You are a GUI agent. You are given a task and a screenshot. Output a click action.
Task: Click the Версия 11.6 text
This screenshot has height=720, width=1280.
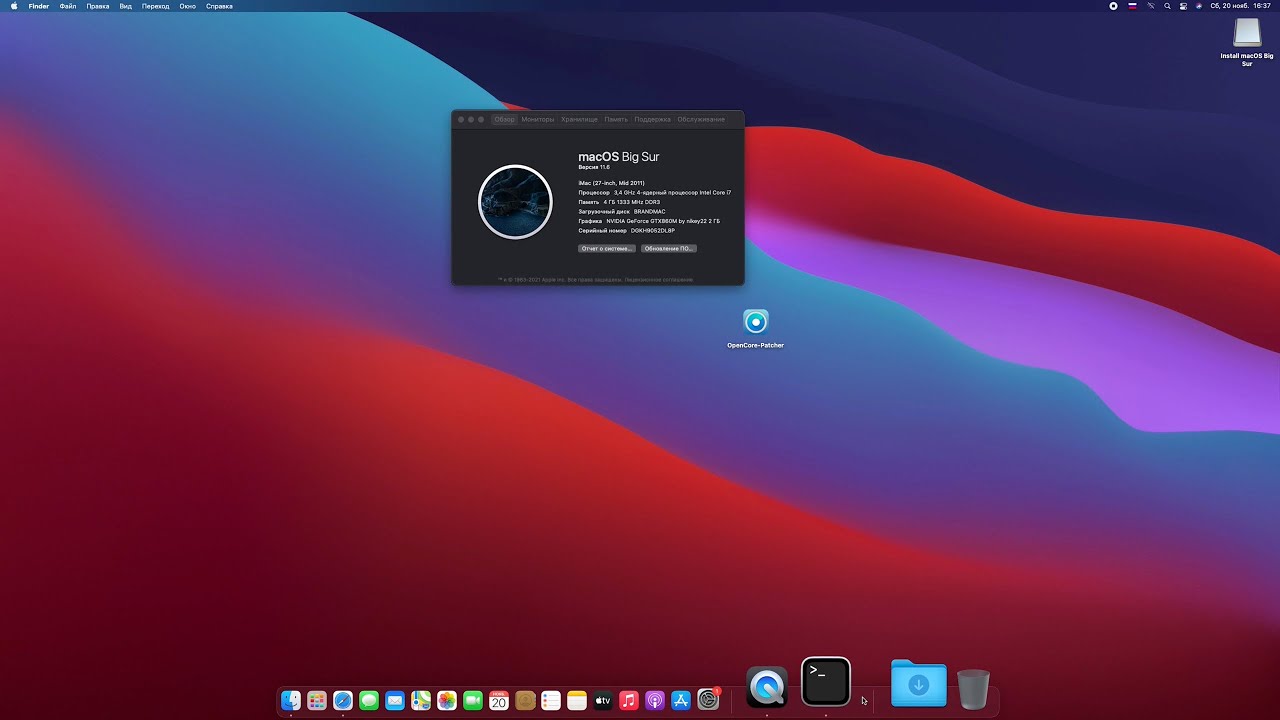coord(594,167)
